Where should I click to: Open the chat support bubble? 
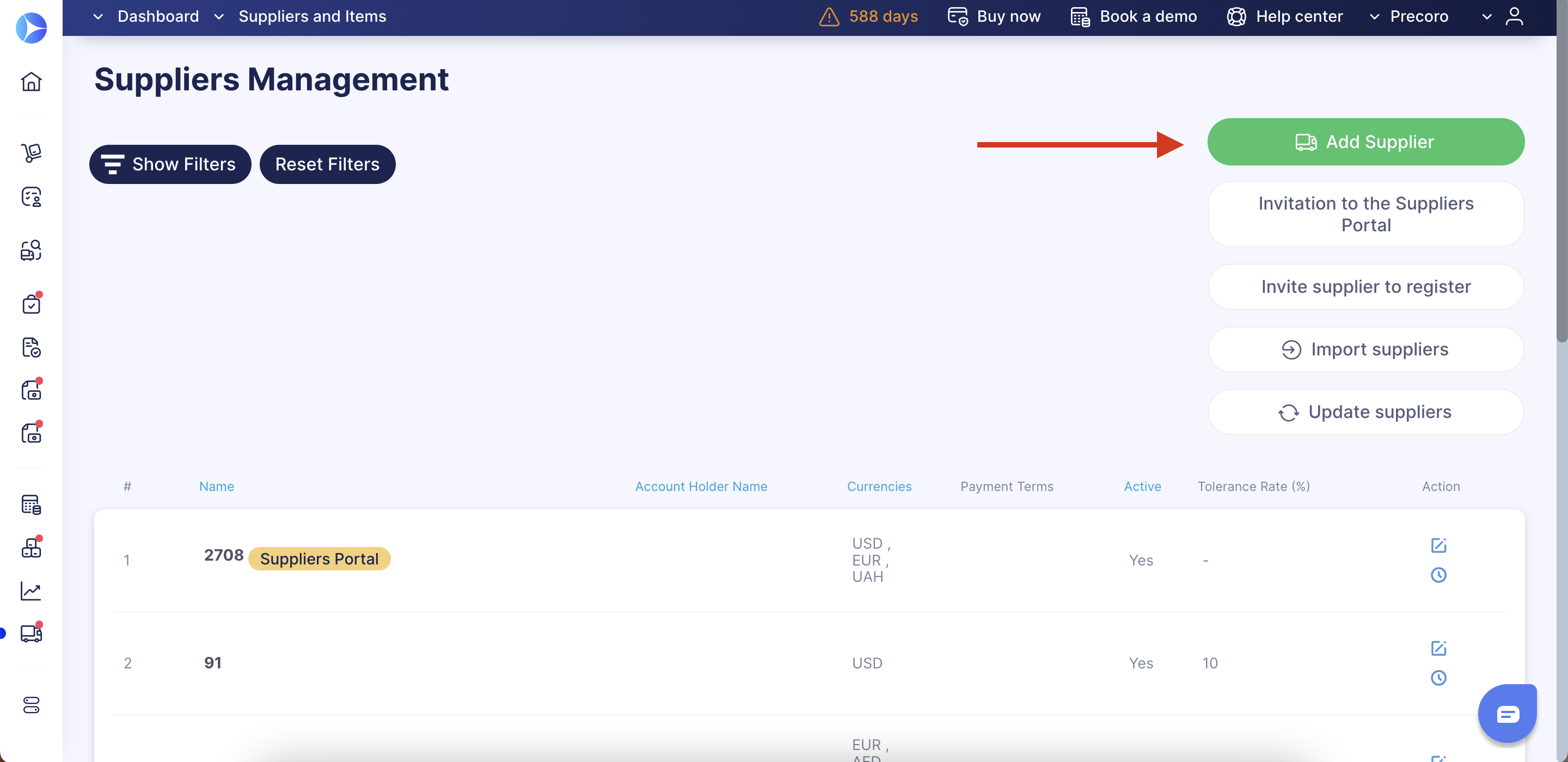pos(1507,714)
